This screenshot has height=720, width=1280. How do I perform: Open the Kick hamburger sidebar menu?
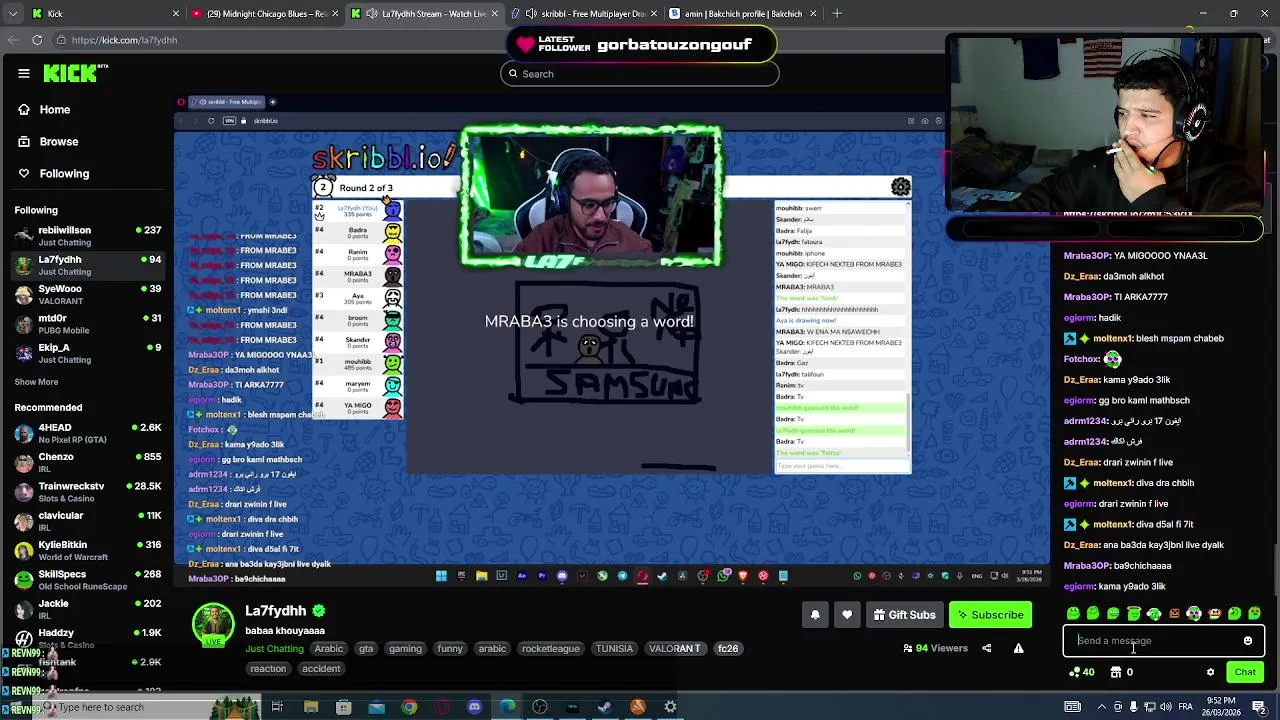tap(24, 73)
